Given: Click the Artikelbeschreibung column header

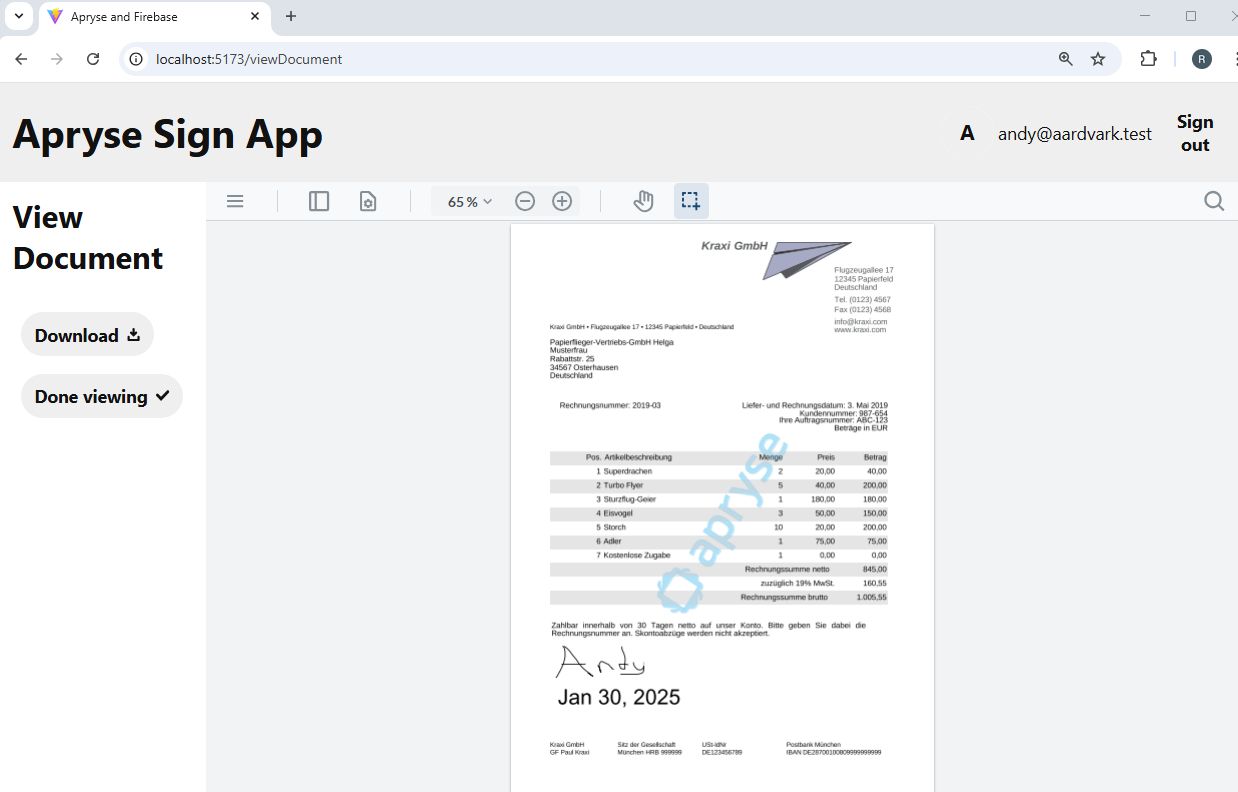Looking at the screenshot, I should pos(638,457).
